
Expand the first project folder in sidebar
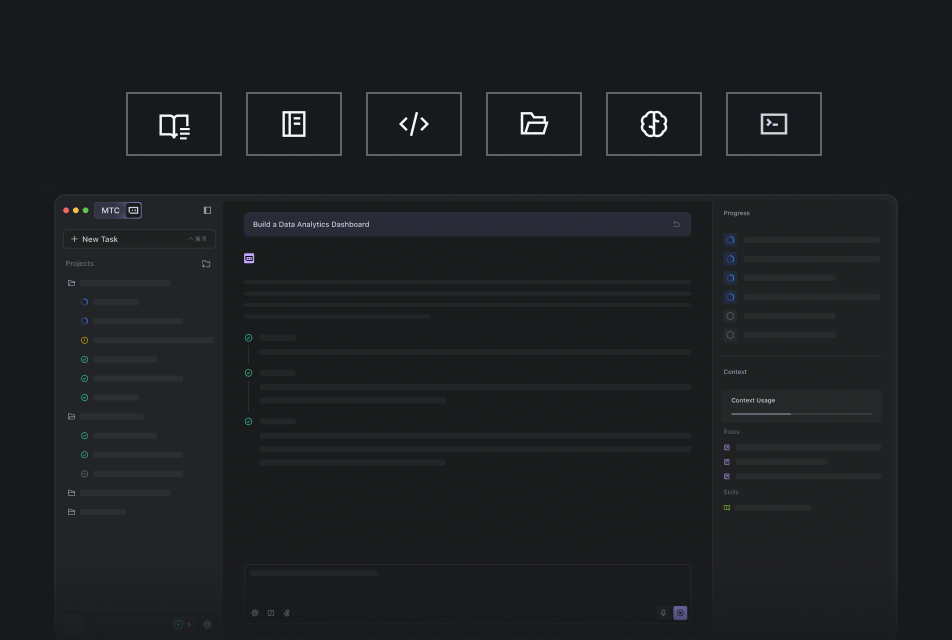pyautogui.click(x=72, y=283)
